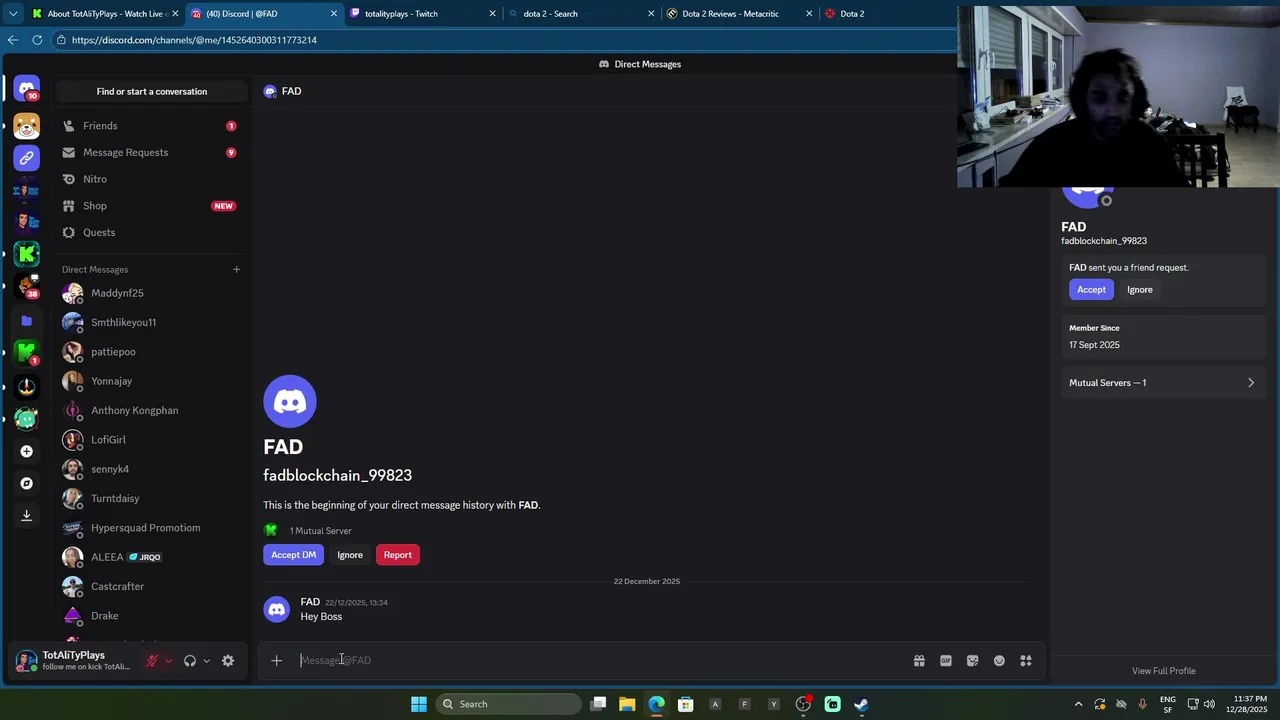Click Ignore button under chat intro

pos(350,555)
